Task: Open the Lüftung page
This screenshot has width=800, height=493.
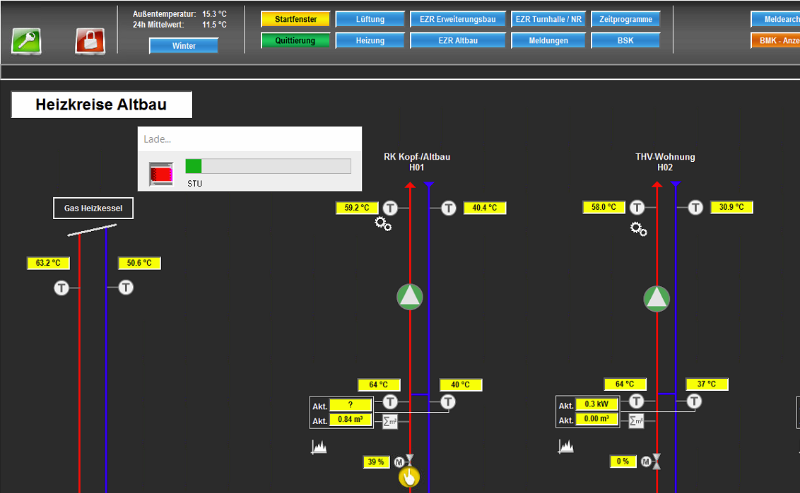Action: [x=370, y=19]
